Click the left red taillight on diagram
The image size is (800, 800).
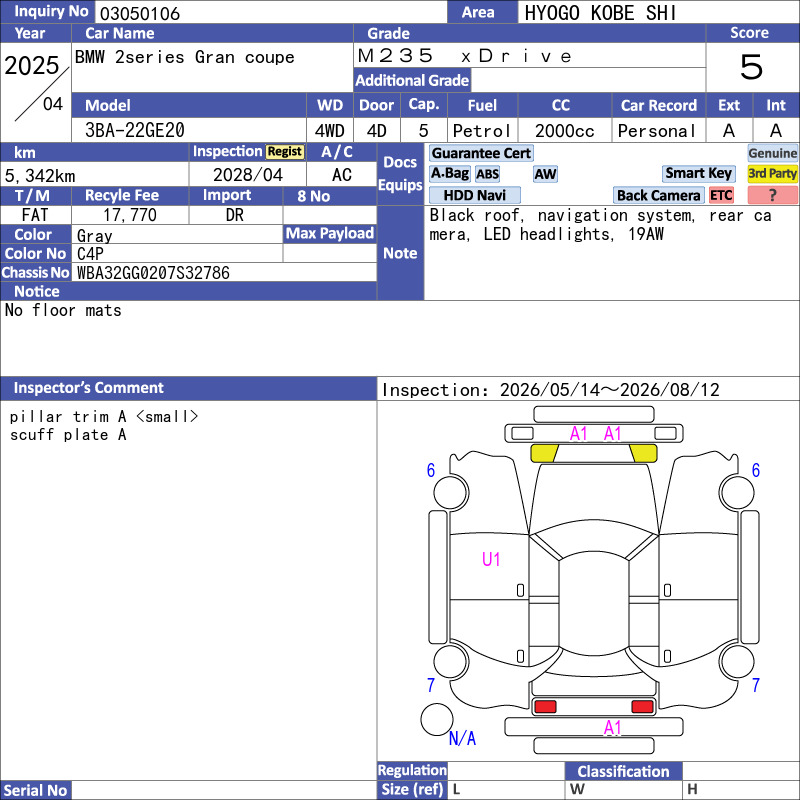click(545, 707)
